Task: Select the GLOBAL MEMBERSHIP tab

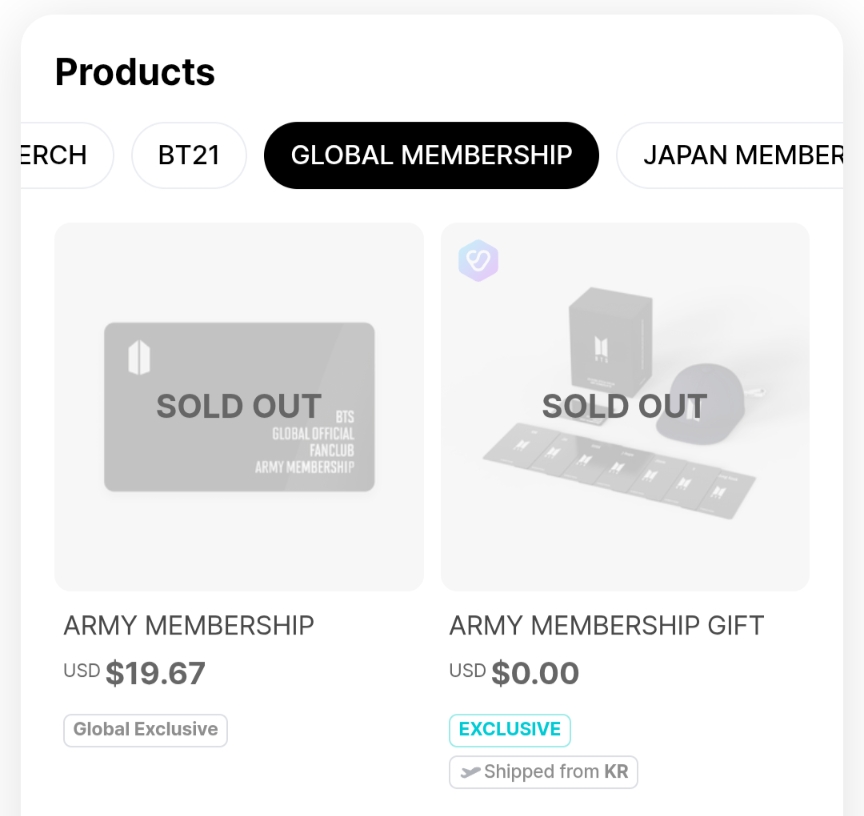Action: [x=431, y=155]
